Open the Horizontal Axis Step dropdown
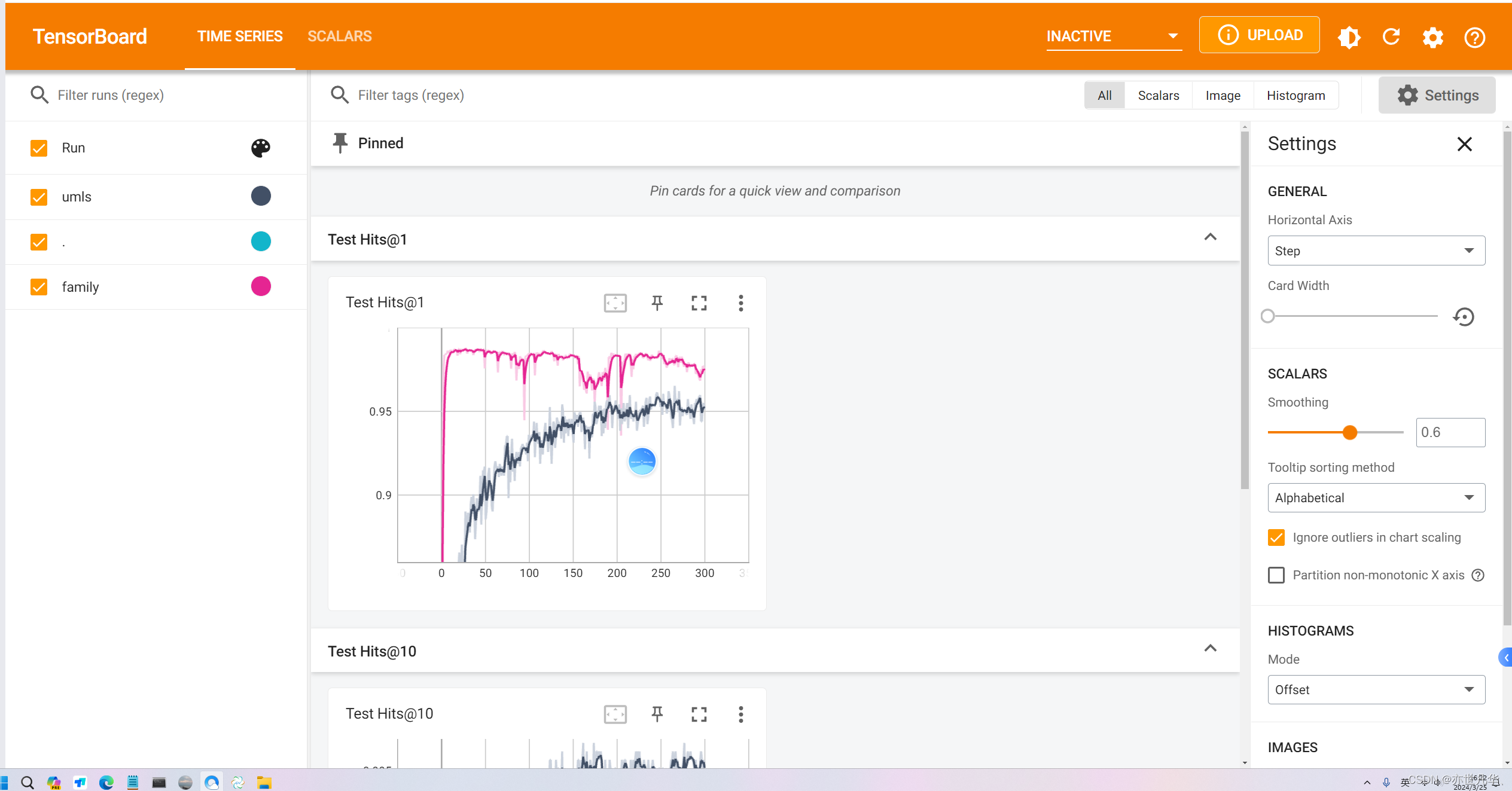 [1376, 251]
